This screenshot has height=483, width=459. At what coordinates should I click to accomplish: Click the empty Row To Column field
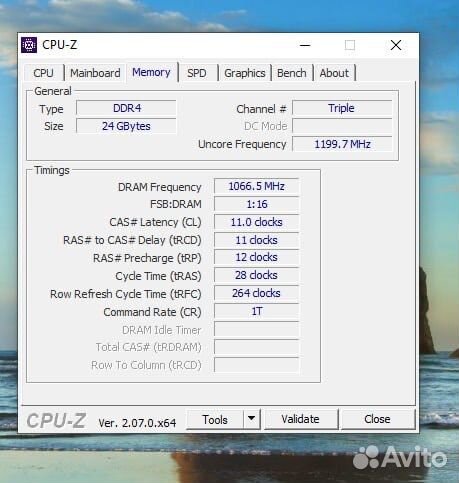click(256, 365)
